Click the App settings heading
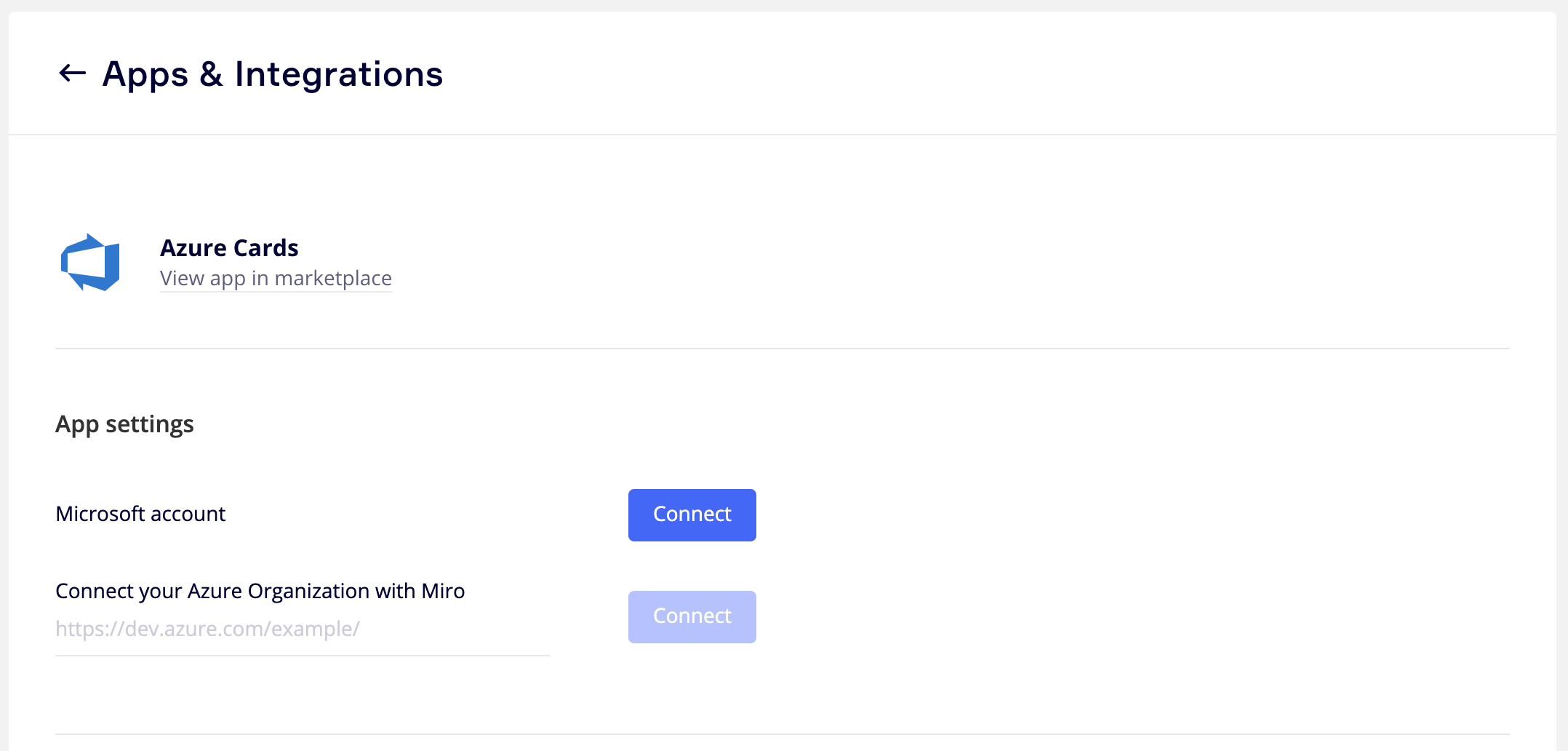1568x751 pixels. coord(124,424)
